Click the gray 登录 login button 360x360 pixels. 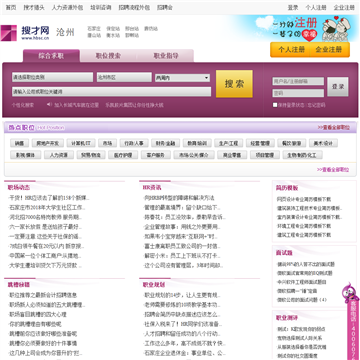tap(338, 87)
